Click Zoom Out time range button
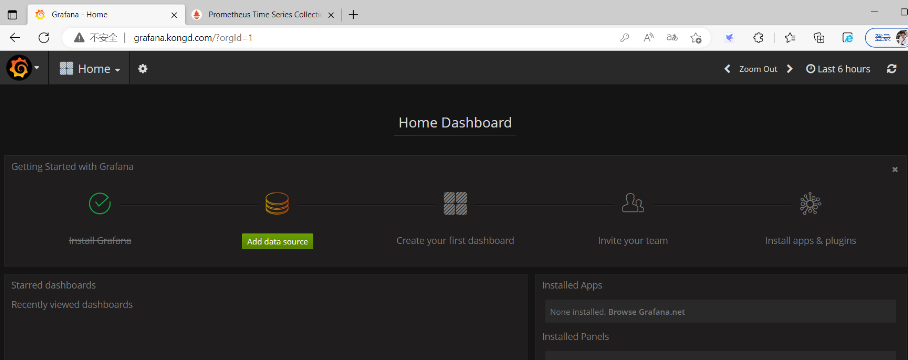The image size is (908, 360). coord(758,69)
